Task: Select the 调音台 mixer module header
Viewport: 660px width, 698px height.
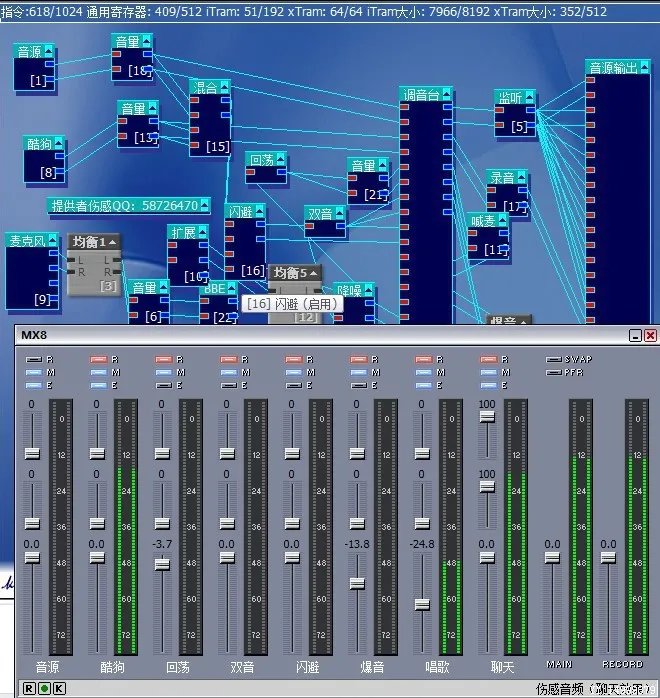Action: 420,94
